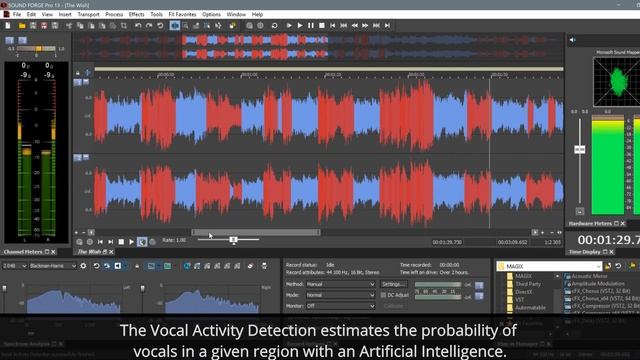The height and width of the screenshot is (360, 640).
Task: Click Stop in the data window transport
Action: pos(121,242)
